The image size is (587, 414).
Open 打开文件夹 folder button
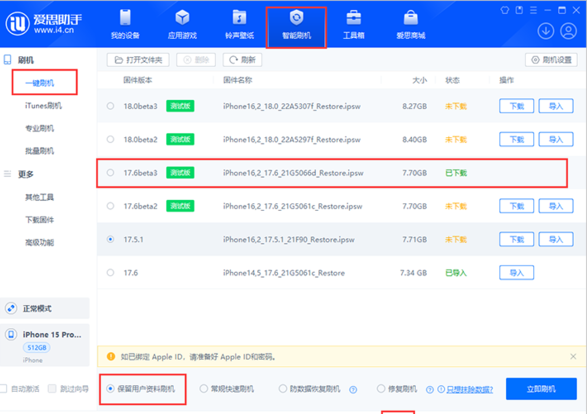[138, 60]
